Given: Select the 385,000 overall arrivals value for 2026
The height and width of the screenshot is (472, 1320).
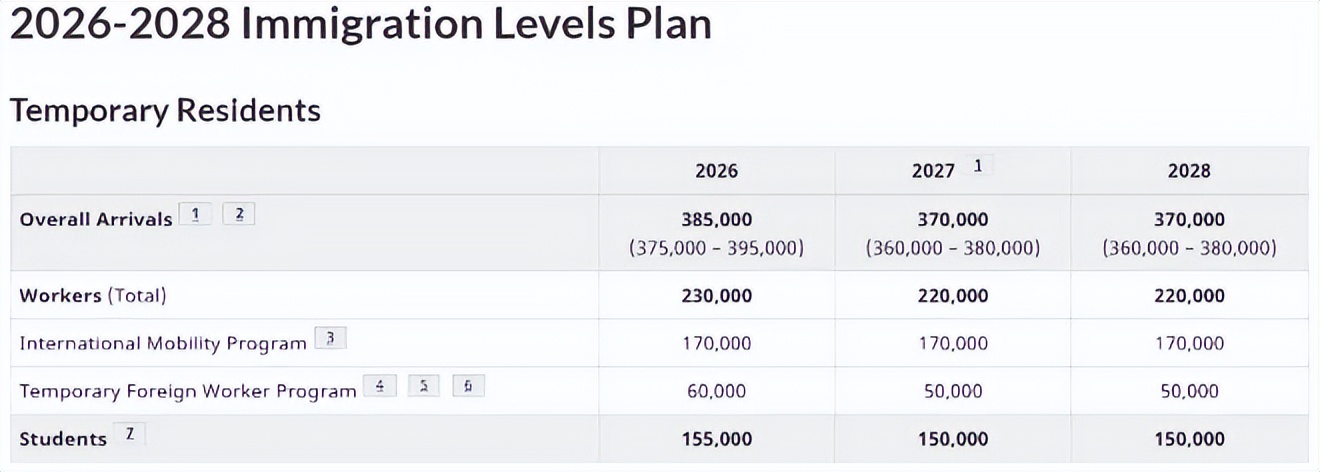Looking at the screenshot, I should click(x=716, y=220).
